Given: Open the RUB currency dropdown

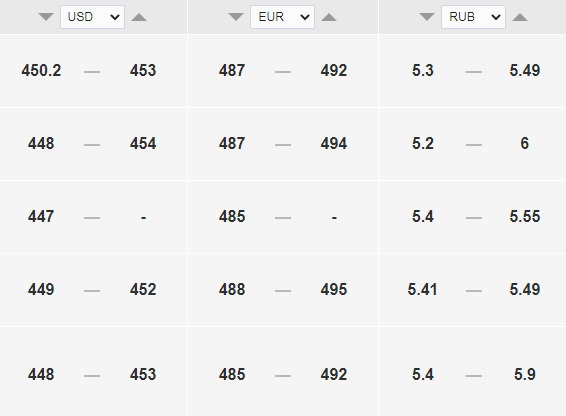Looking at the screenshot, I should click(473, 17).
